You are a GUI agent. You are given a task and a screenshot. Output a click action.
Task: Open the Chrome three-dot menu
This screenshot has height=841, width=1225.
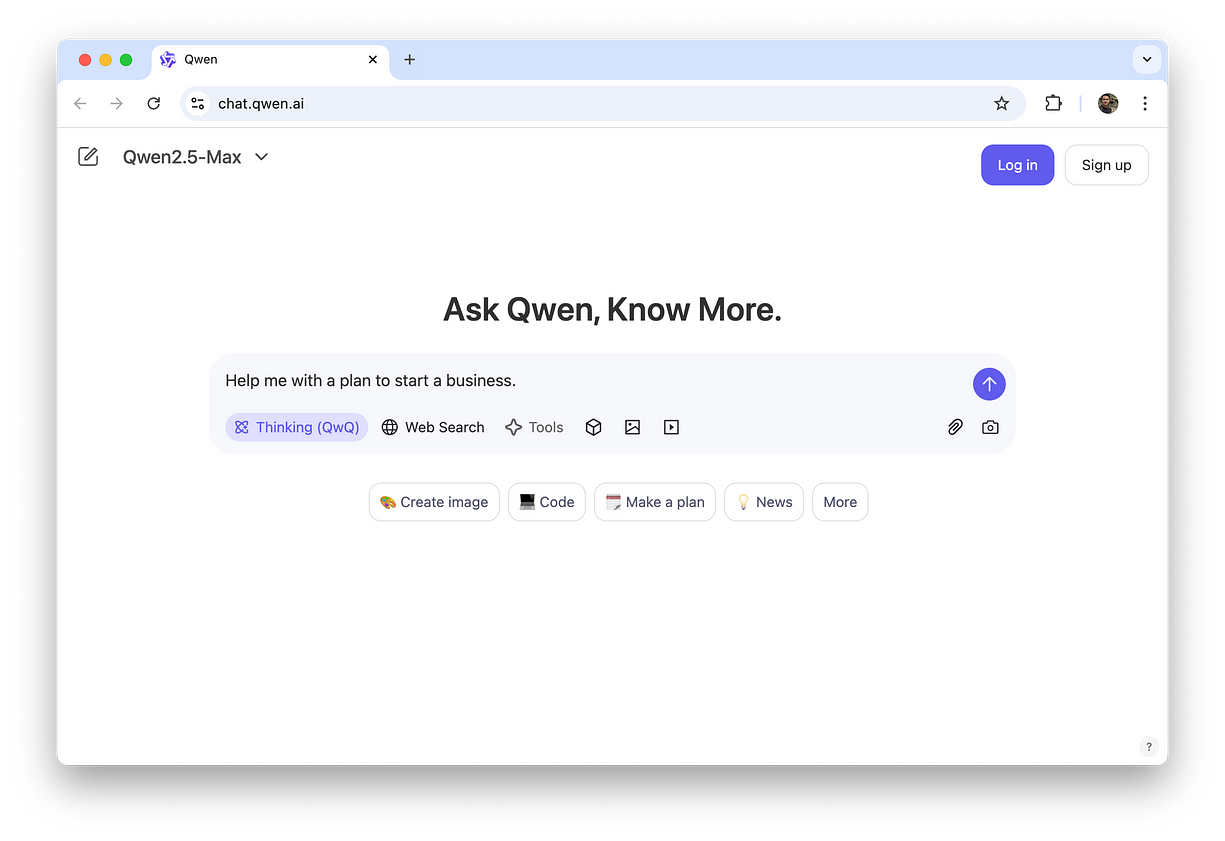tap(1145, 103)
